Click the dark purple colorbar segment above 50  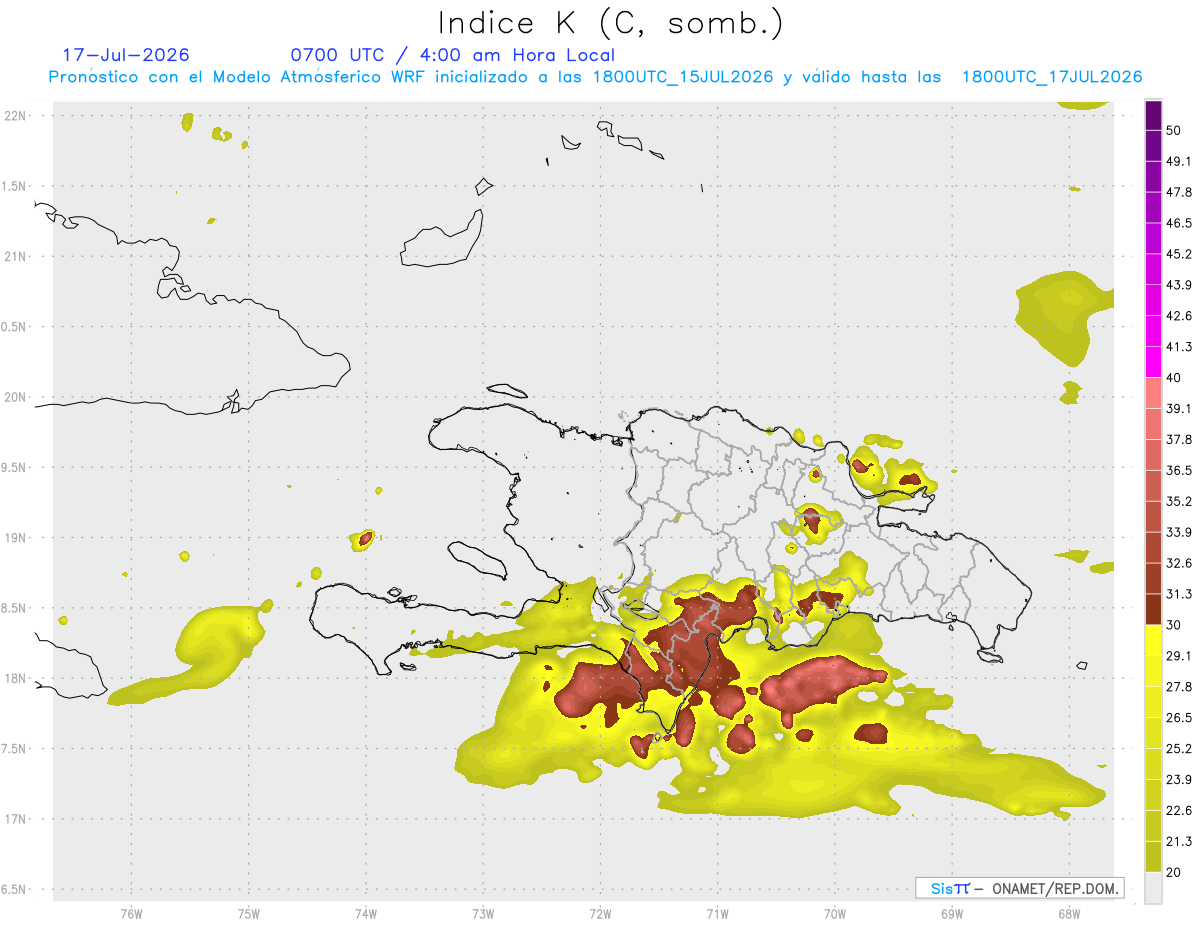pos(1153,117)
